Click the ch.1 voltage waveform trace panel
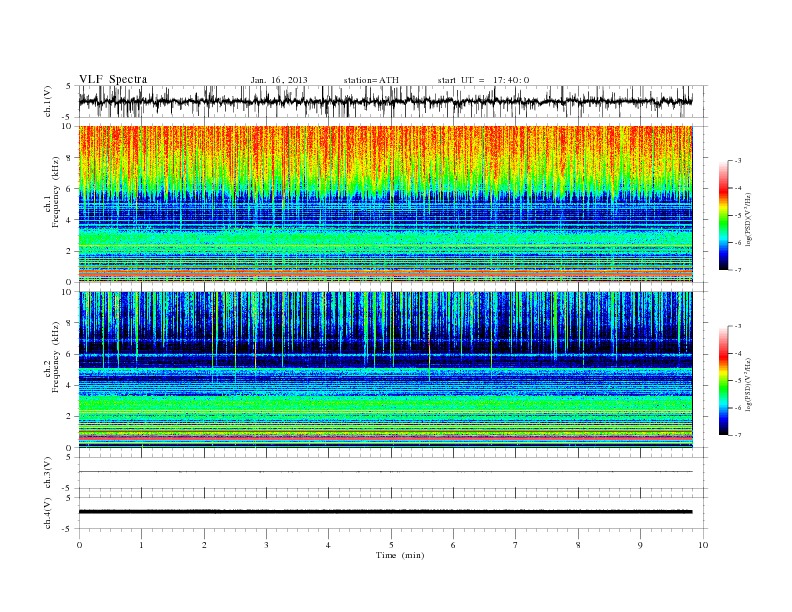This screenshot has height=612, width=792. point(385,101)
